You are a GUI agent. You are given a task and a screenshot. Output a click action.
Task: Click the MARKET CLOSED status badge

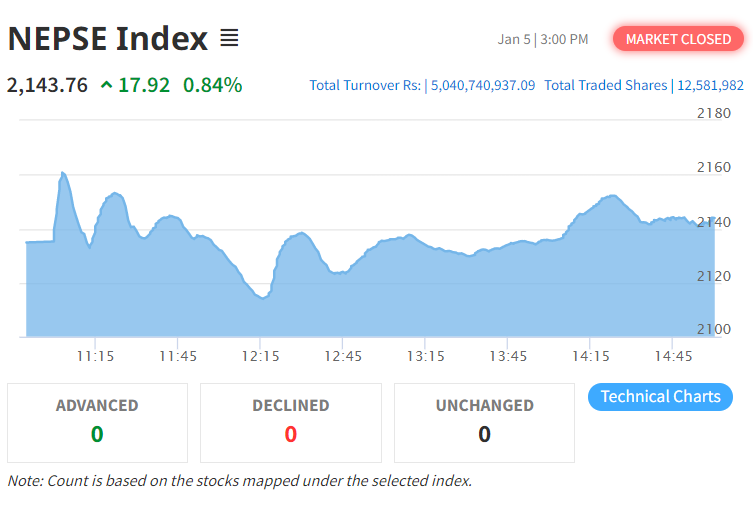click(678, 39)
